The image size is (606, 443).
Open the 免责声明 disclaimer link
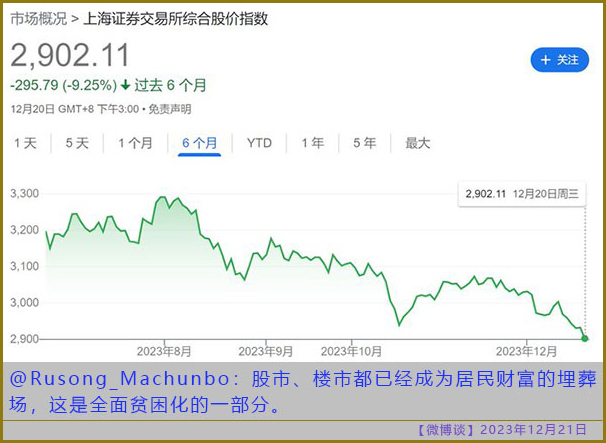tap(170, 109)
